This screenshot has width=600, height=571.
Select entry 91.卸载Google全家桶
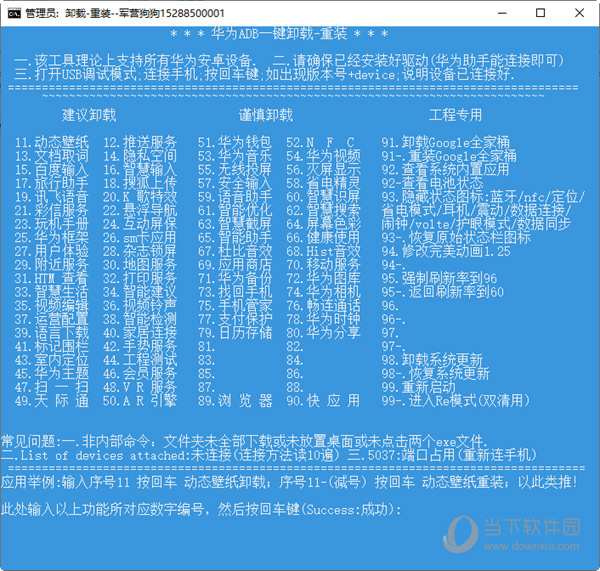pyautogui.click(x=445, y=142)
